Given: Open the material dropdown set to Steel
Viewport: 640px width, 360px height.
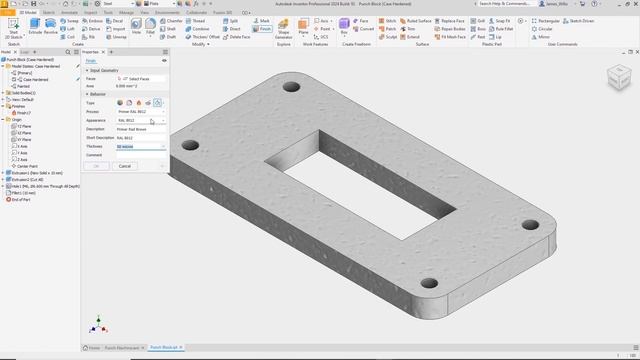Looking at the screenshot, I should click(118, 4).
